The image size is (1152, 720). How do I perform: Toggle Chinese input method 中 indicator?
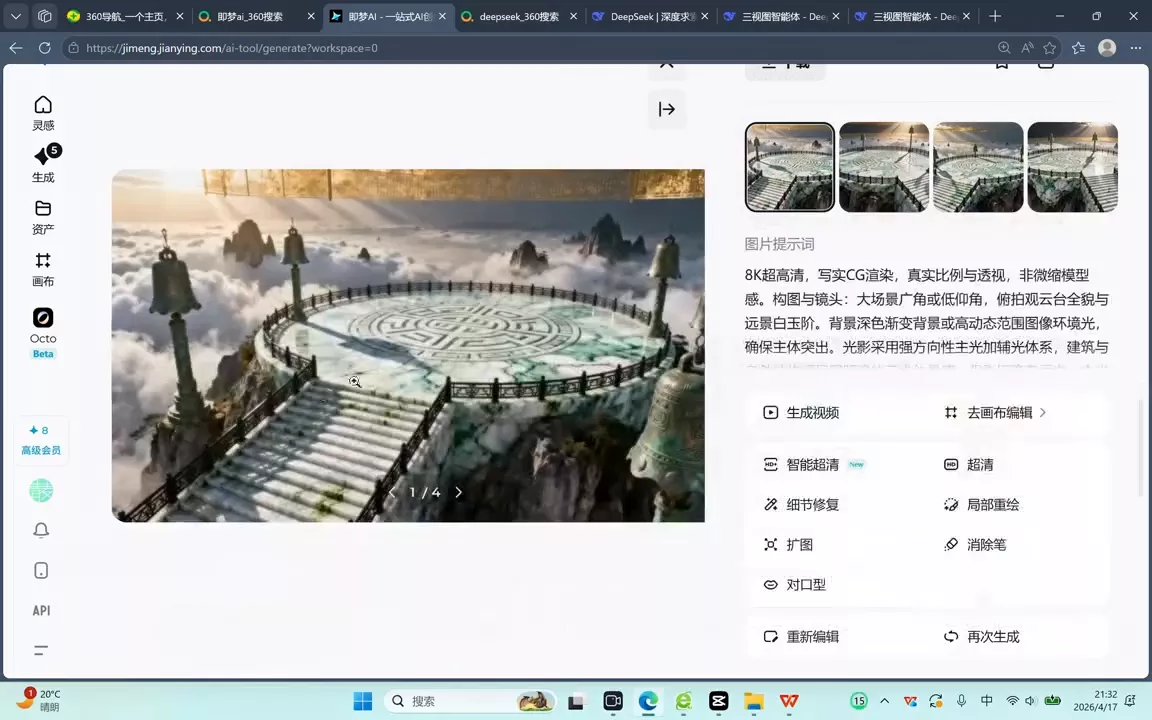coord(987,701)
